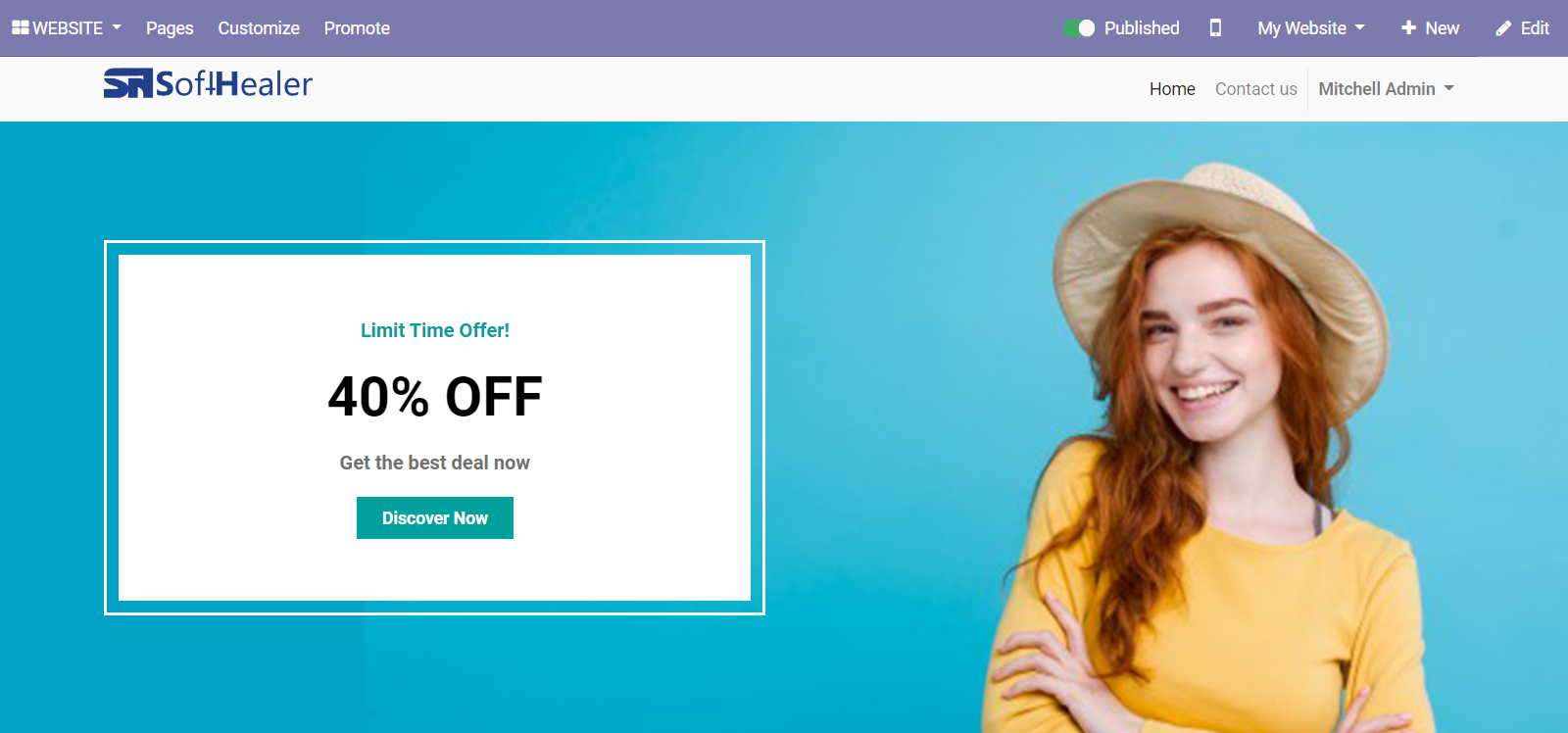Image resolution: width=1568 pixels, height=733 pixels.
Task: Click the Published label text
Action: point(1142,28)
